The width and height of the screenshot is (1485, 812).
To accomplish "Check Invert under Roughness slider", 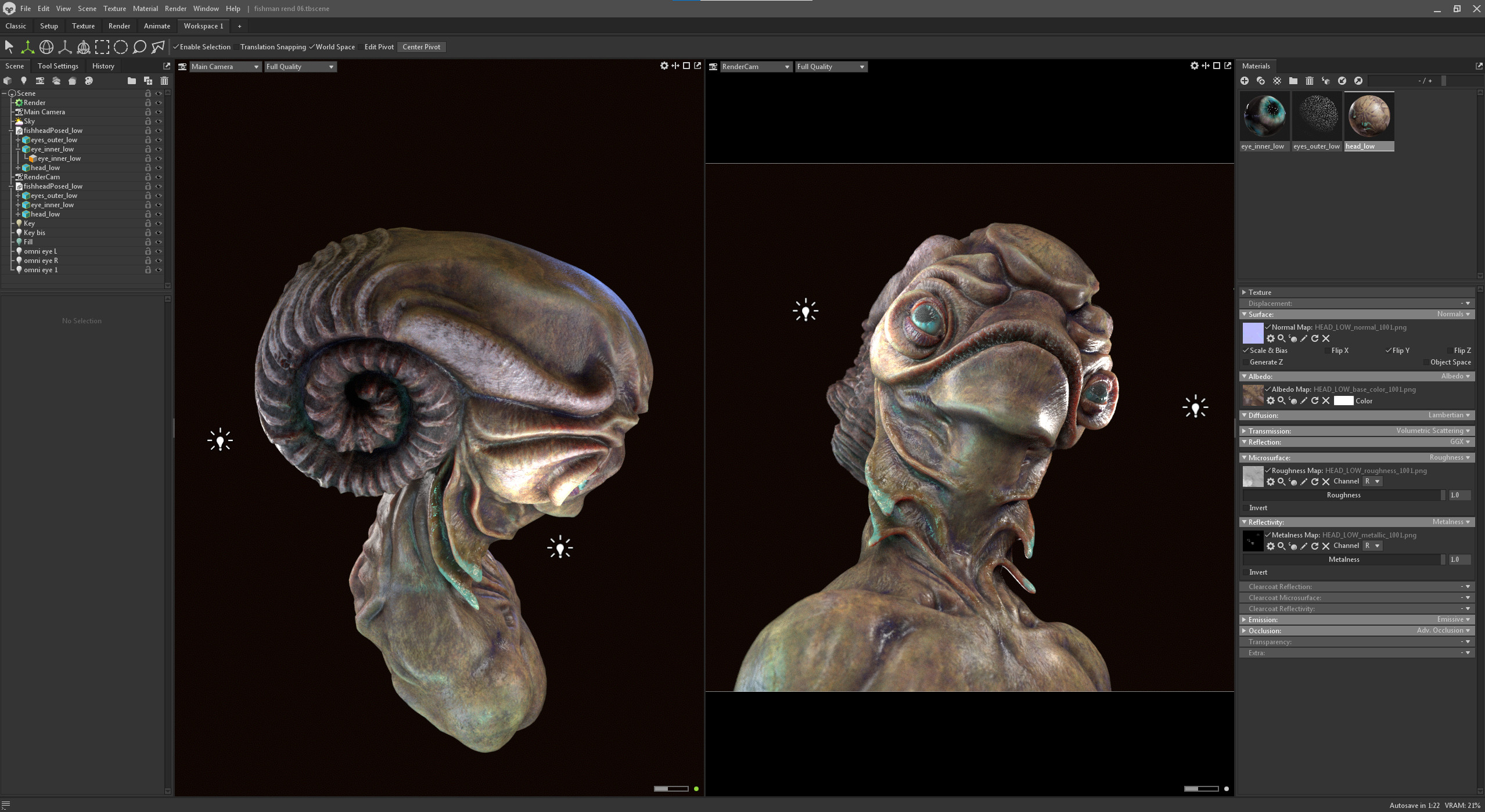I will (x=1246, y=508).
